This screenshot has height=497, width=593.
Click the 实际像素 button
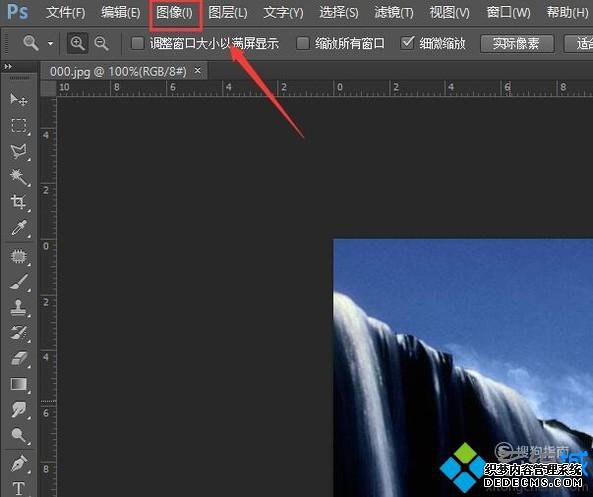click(x=517, y=44)
